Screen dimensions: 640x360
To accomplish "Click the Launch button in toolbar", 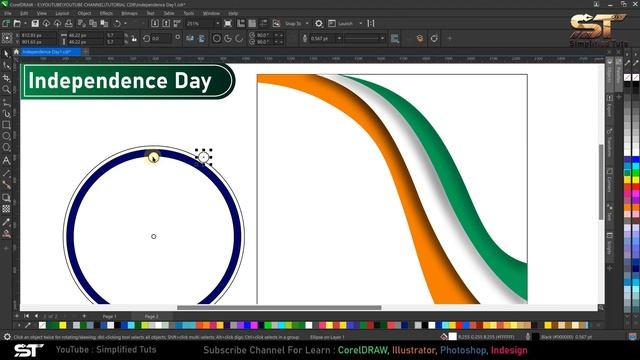I will pos(341,24).
